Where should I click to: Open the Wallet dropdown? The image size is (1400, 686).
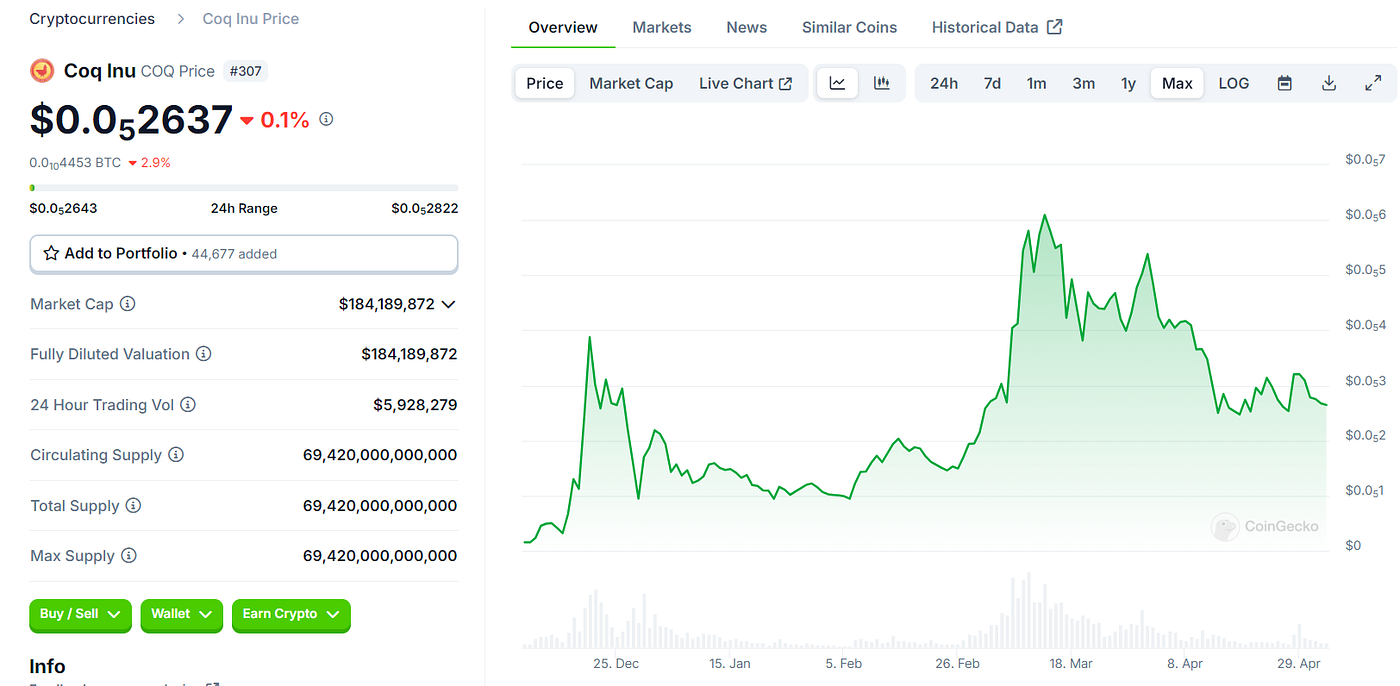(181, 614)
